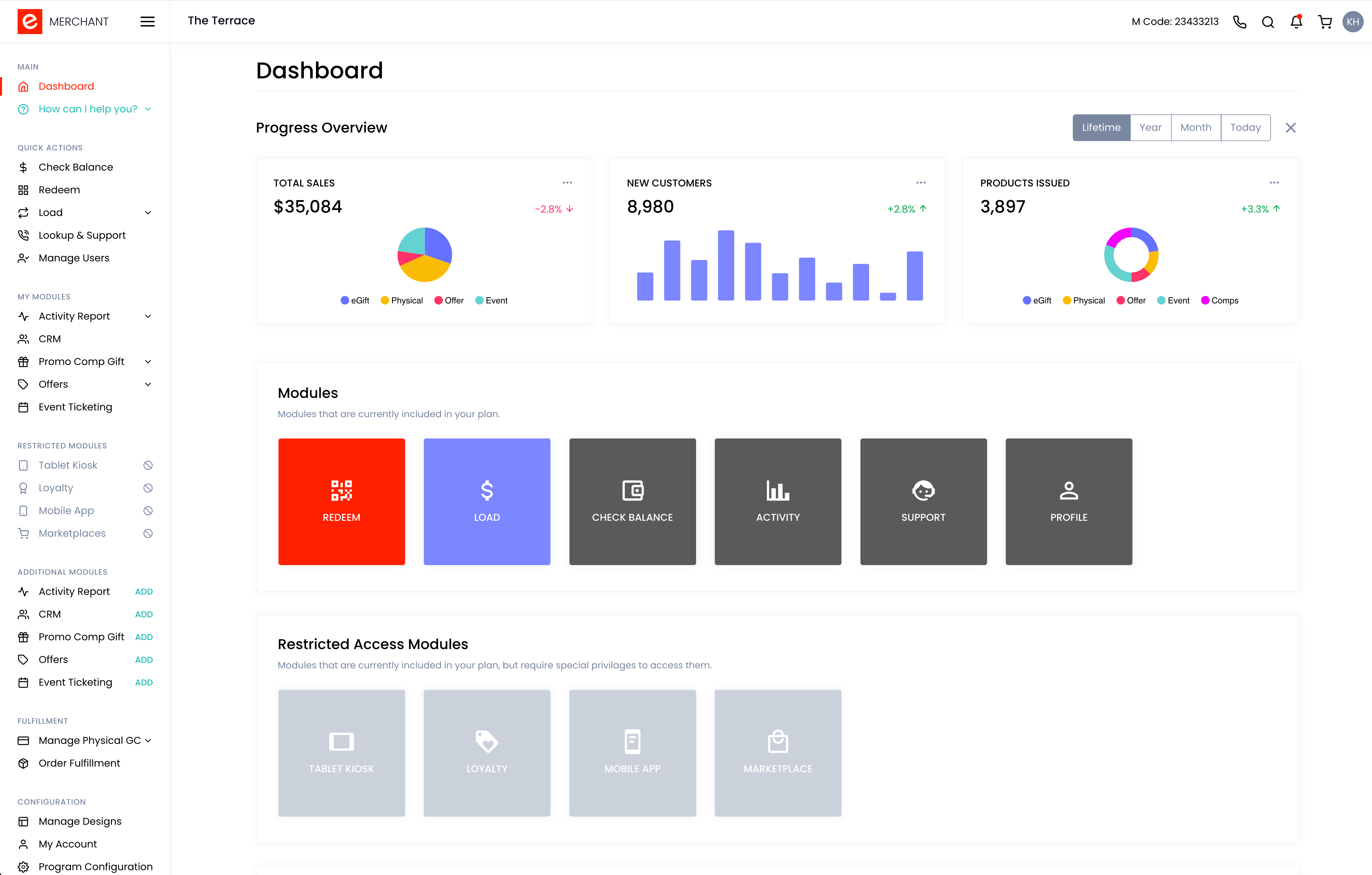Viewport: 1372px width, 875px height.
Task: Click the $35,084 total sales value
Action: point(308,207)
